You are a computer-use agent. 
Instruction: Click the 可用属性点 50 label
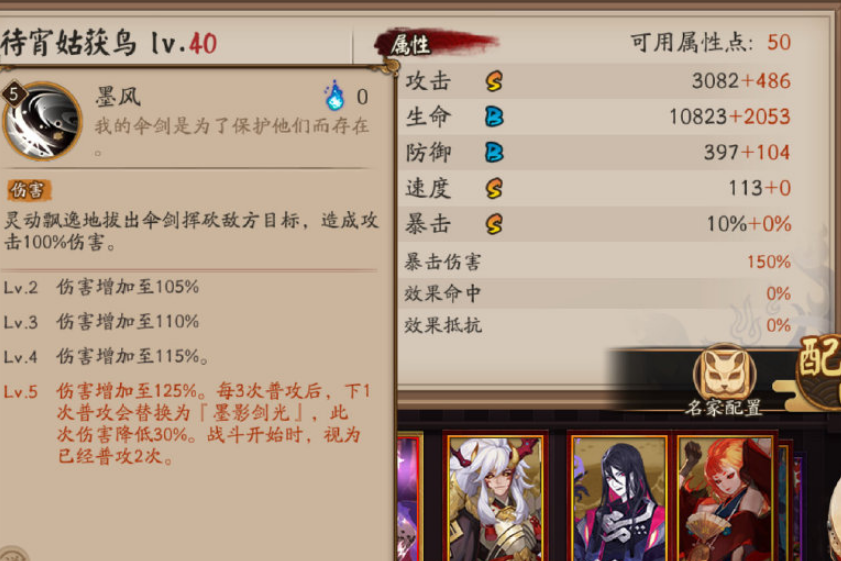(710, 42)
